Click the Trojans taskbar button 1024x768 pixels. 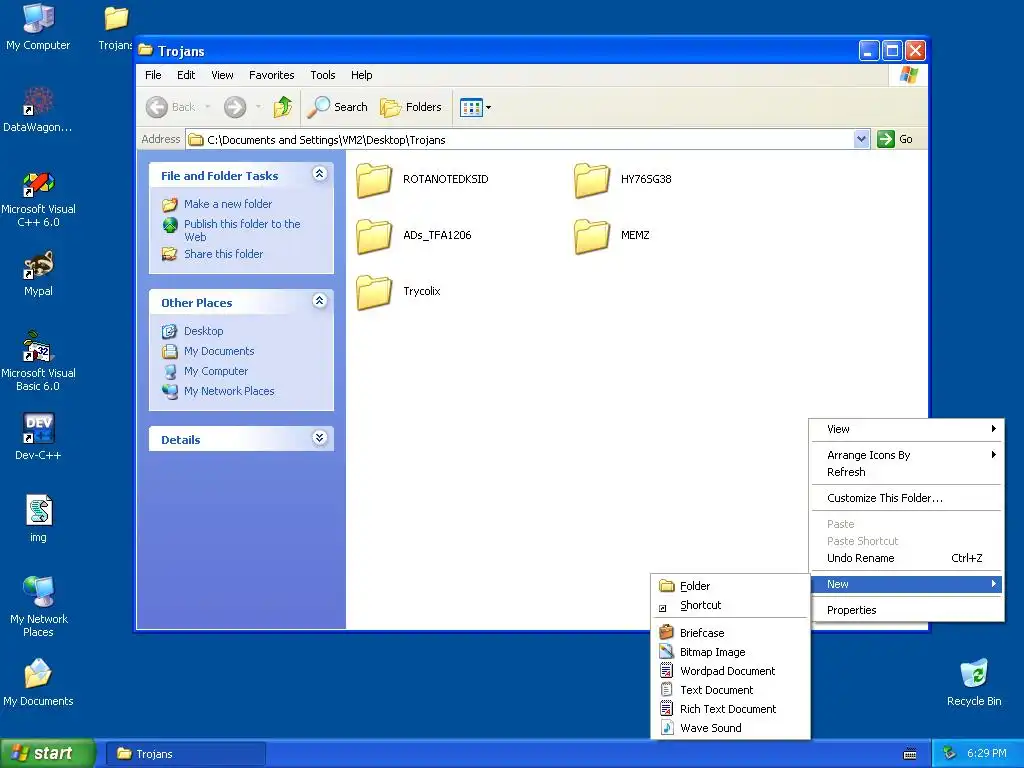pos(185,754)
